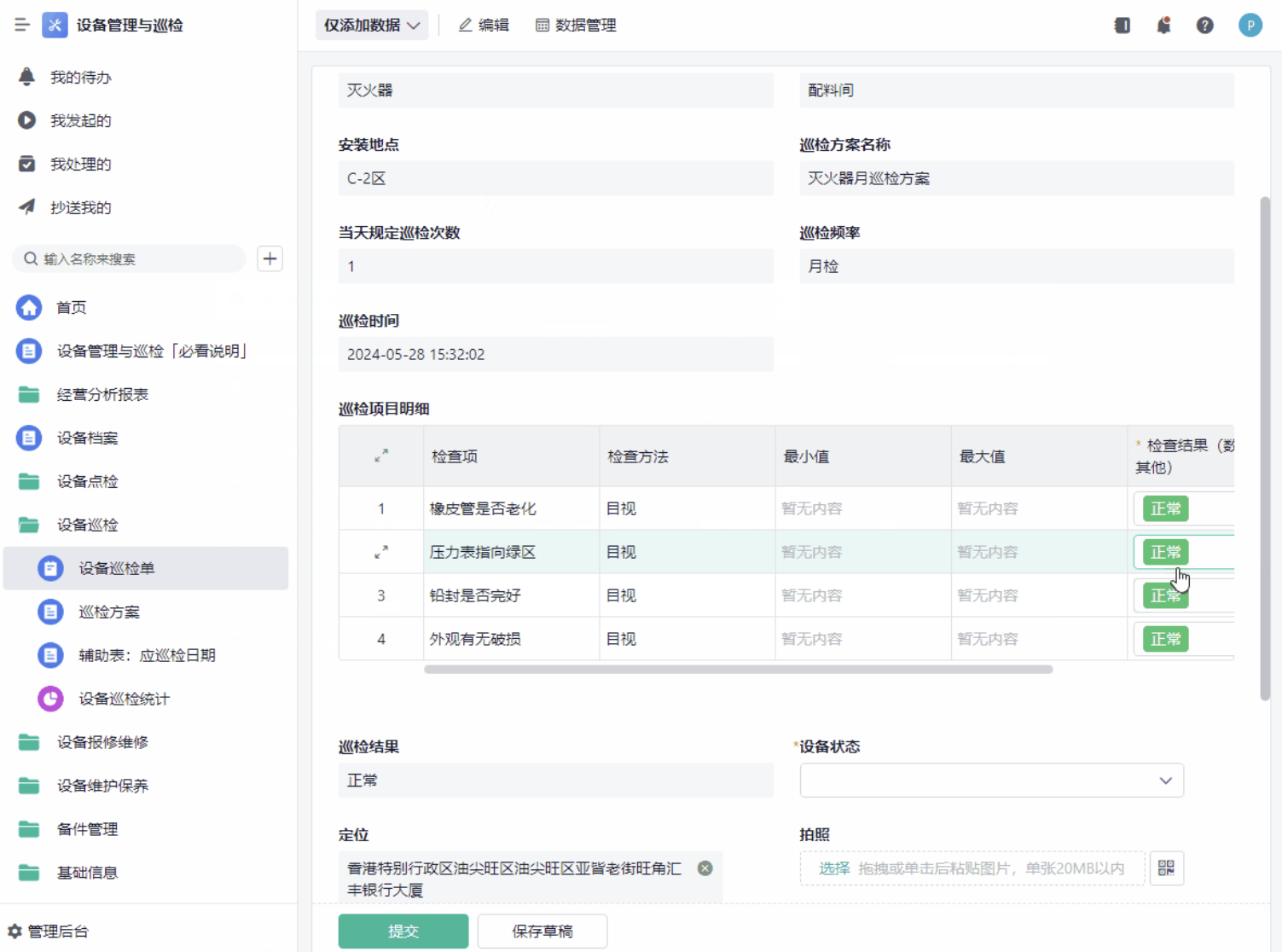Image resolution: width=1282 pixels, height=952 pixels.
Task: Open the notification bell icon in header
Action: tap(1163, 26)
